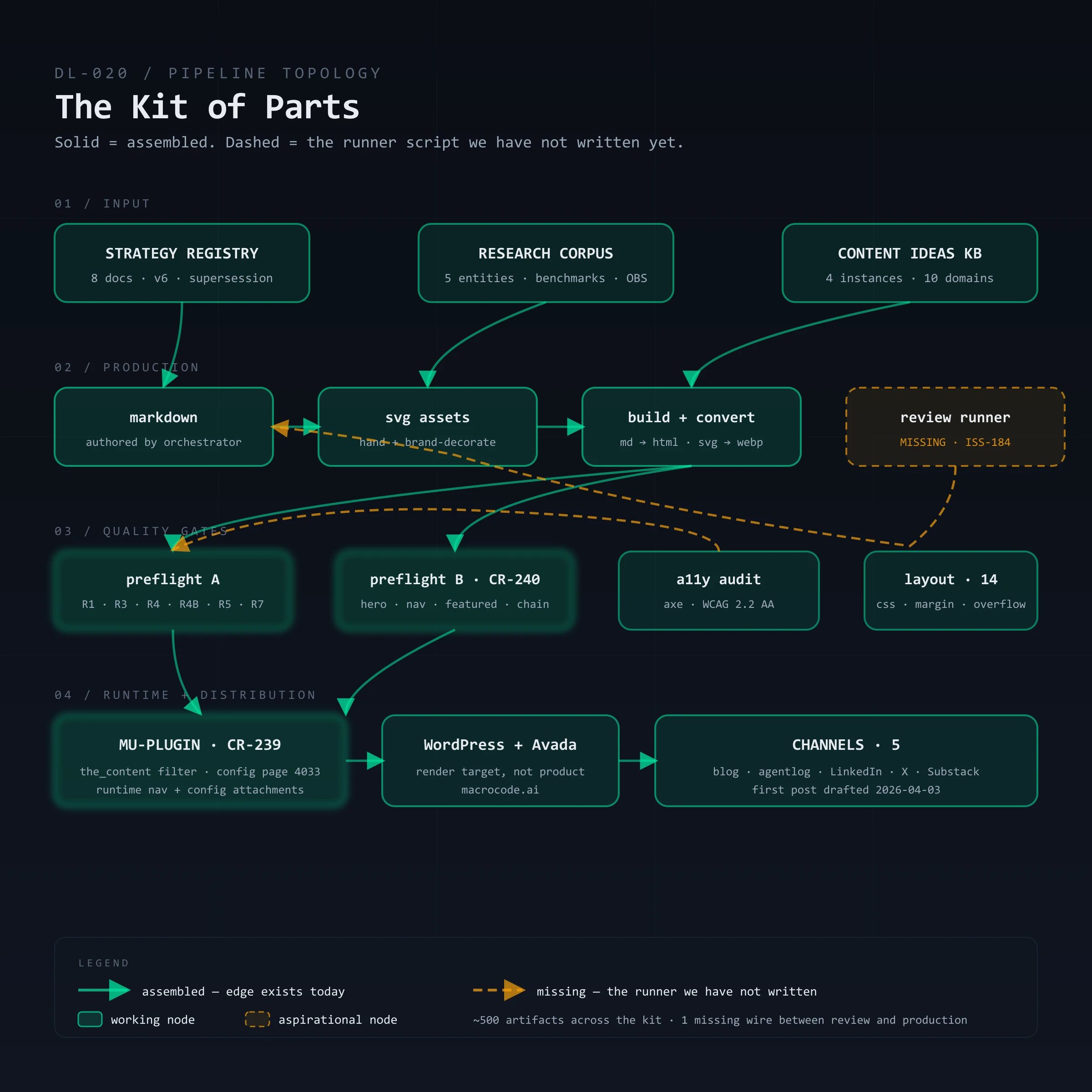Select the RESEARCH CORPUS node

546,263
